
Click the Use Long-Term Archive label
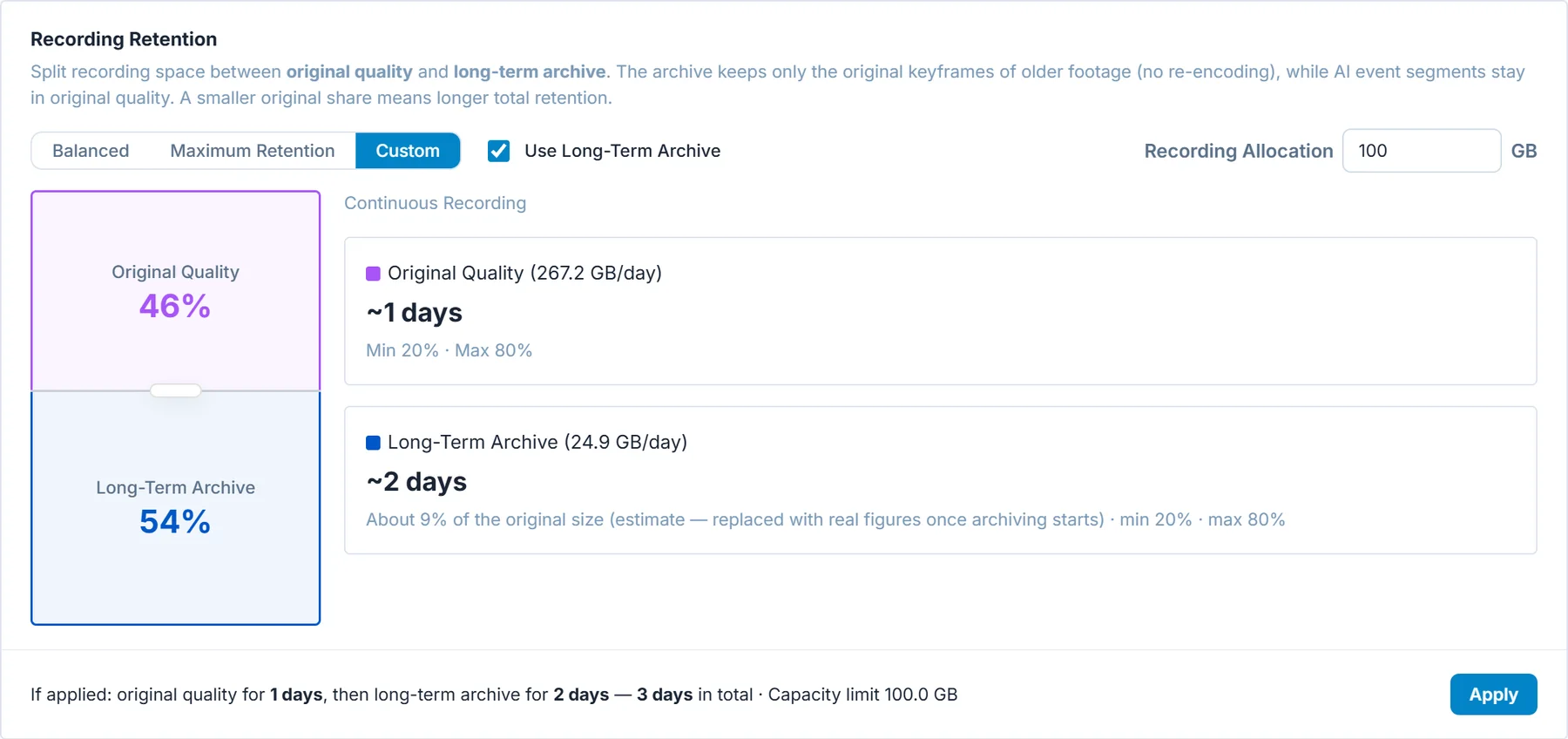tap(622, 151)
